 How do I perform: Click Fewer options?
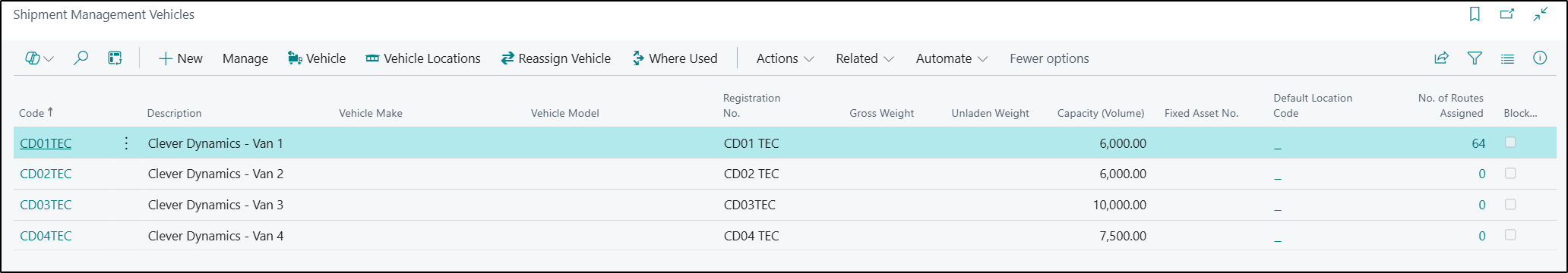click(x=1049, y=58)
